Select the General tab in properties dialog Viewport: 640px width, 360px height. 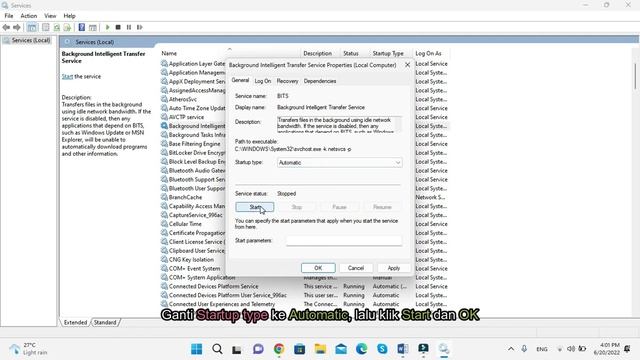coord(240,80)
